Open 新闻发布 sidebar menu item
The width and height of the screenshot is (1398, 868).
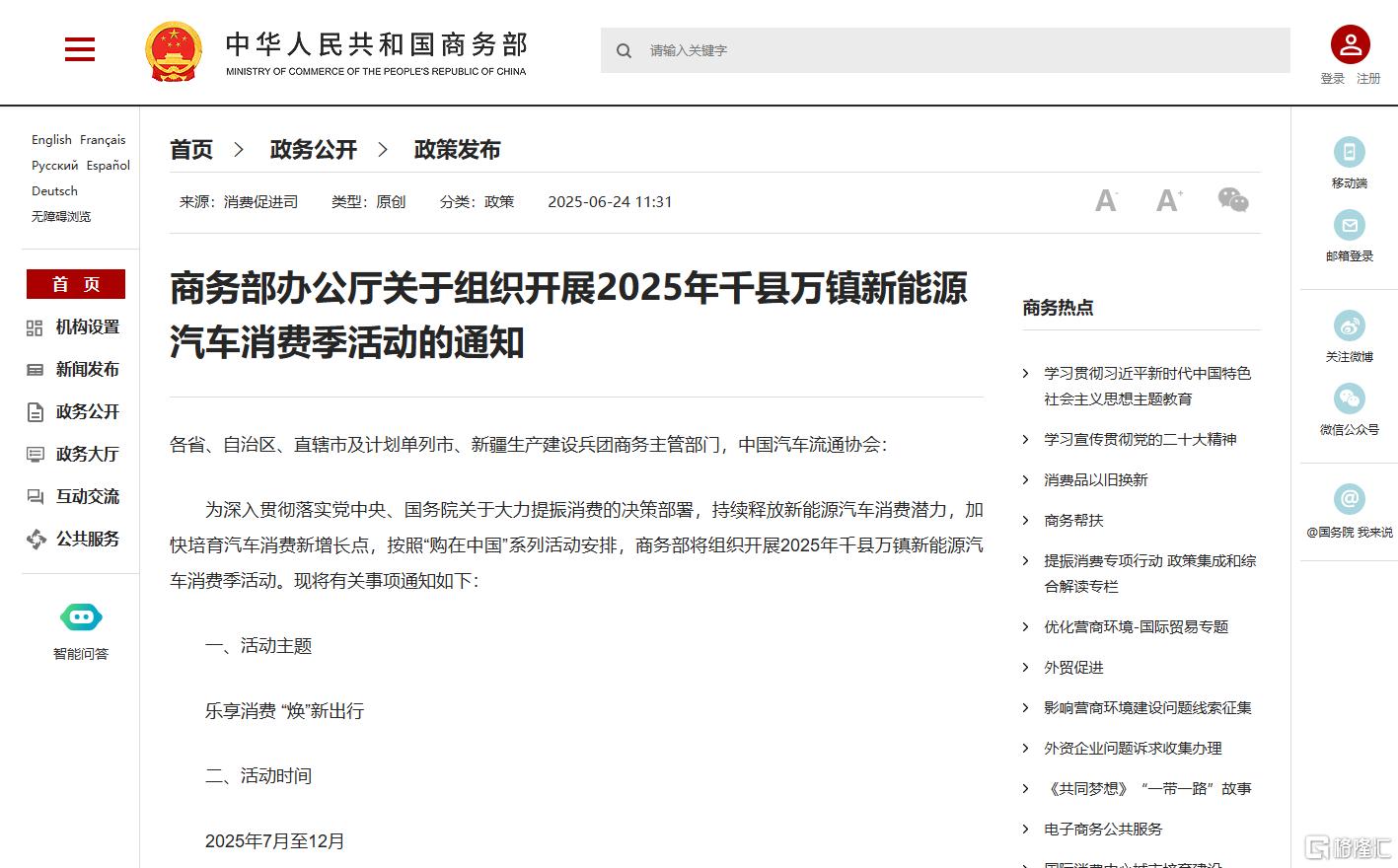(88, 370)
